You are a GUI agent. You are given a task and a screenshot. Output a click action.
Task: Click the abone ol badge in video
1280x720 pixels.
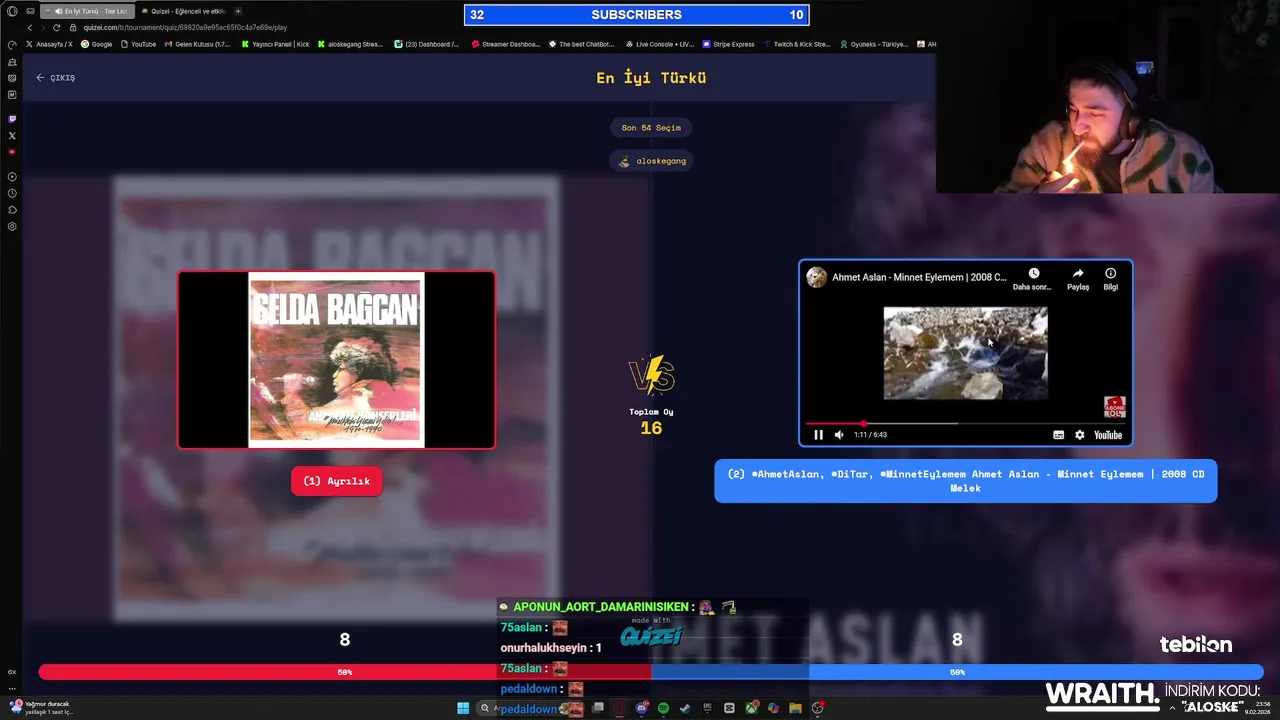(1114, 407)
